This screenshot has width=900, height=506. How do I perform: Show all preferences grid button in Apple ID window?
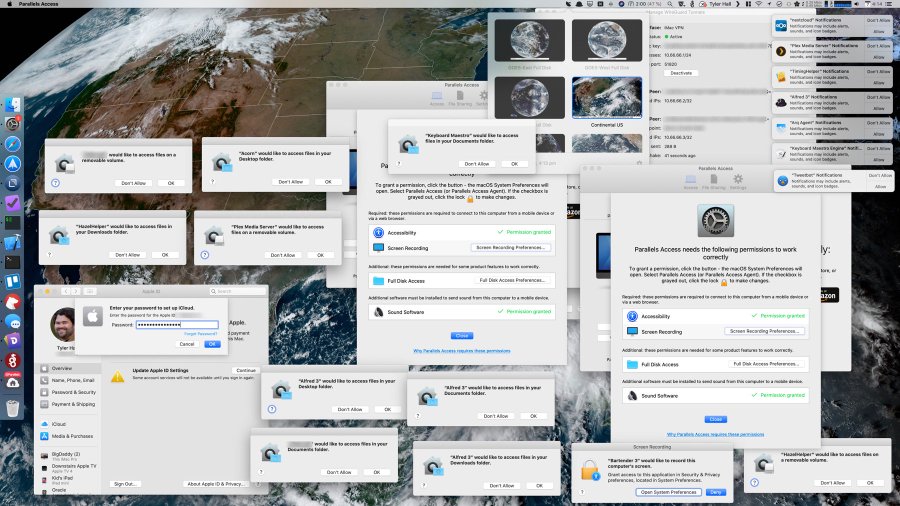pos(90,291)
